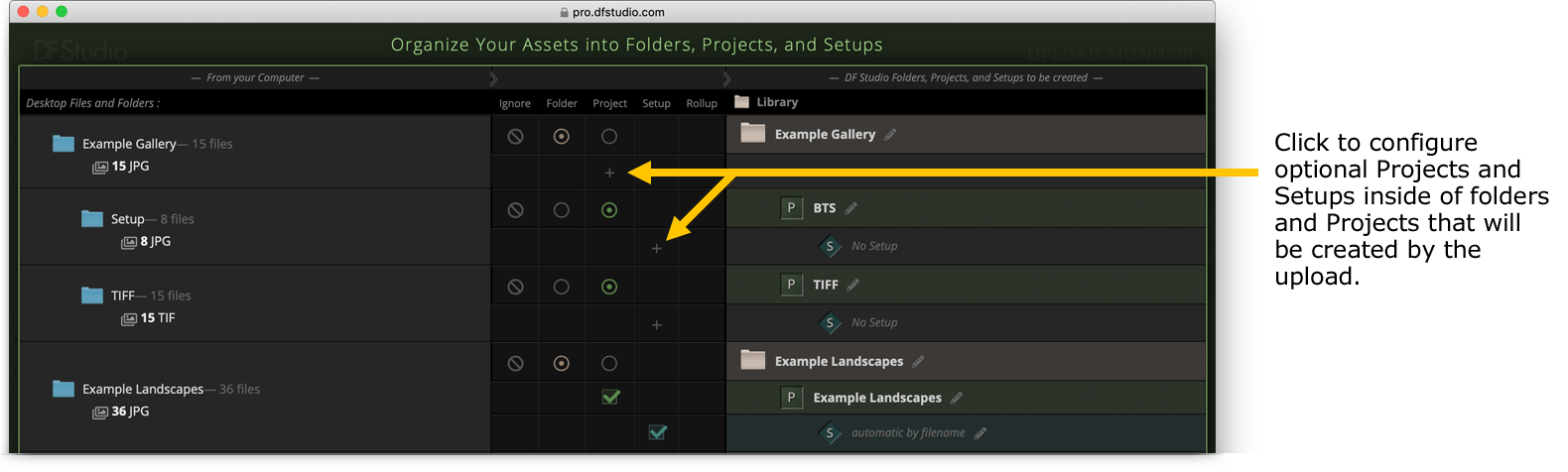Select Ignore icon for Example Gallery row
1568x472 pixels.
coord(515,137)
